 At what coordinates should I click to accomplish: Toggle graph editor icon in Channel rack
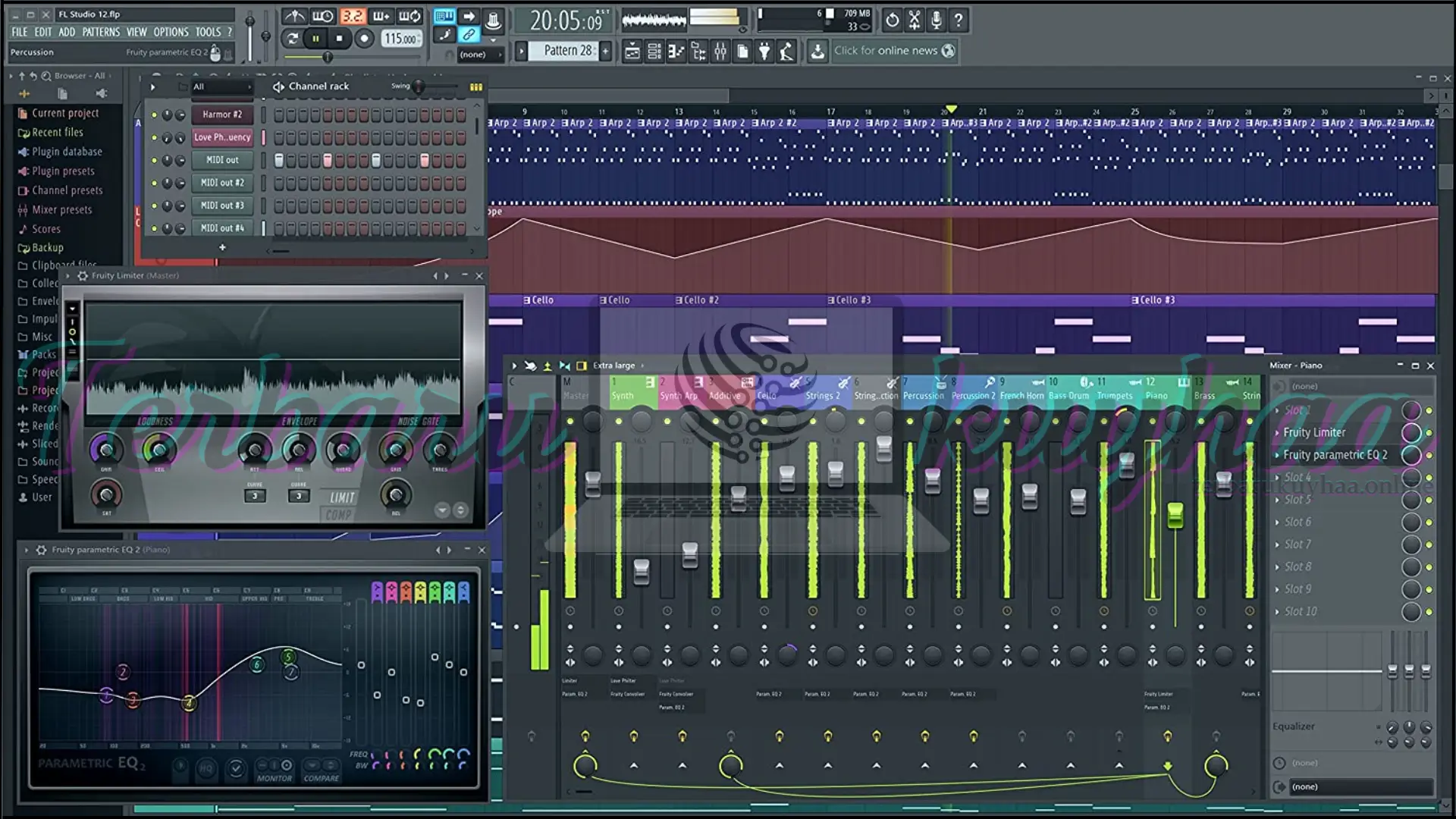point(475,87)
